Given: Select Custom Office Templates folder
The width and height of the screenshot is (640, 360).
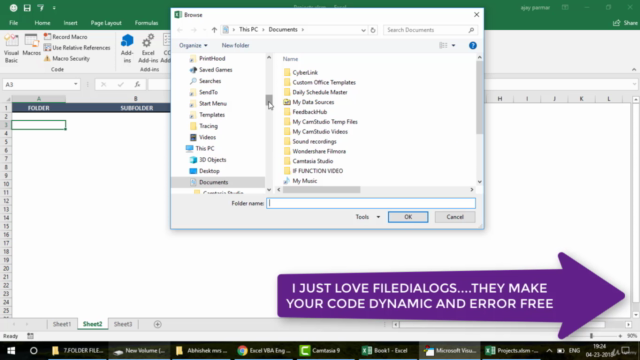Looking at the screenshot, I should coord(324,82).
